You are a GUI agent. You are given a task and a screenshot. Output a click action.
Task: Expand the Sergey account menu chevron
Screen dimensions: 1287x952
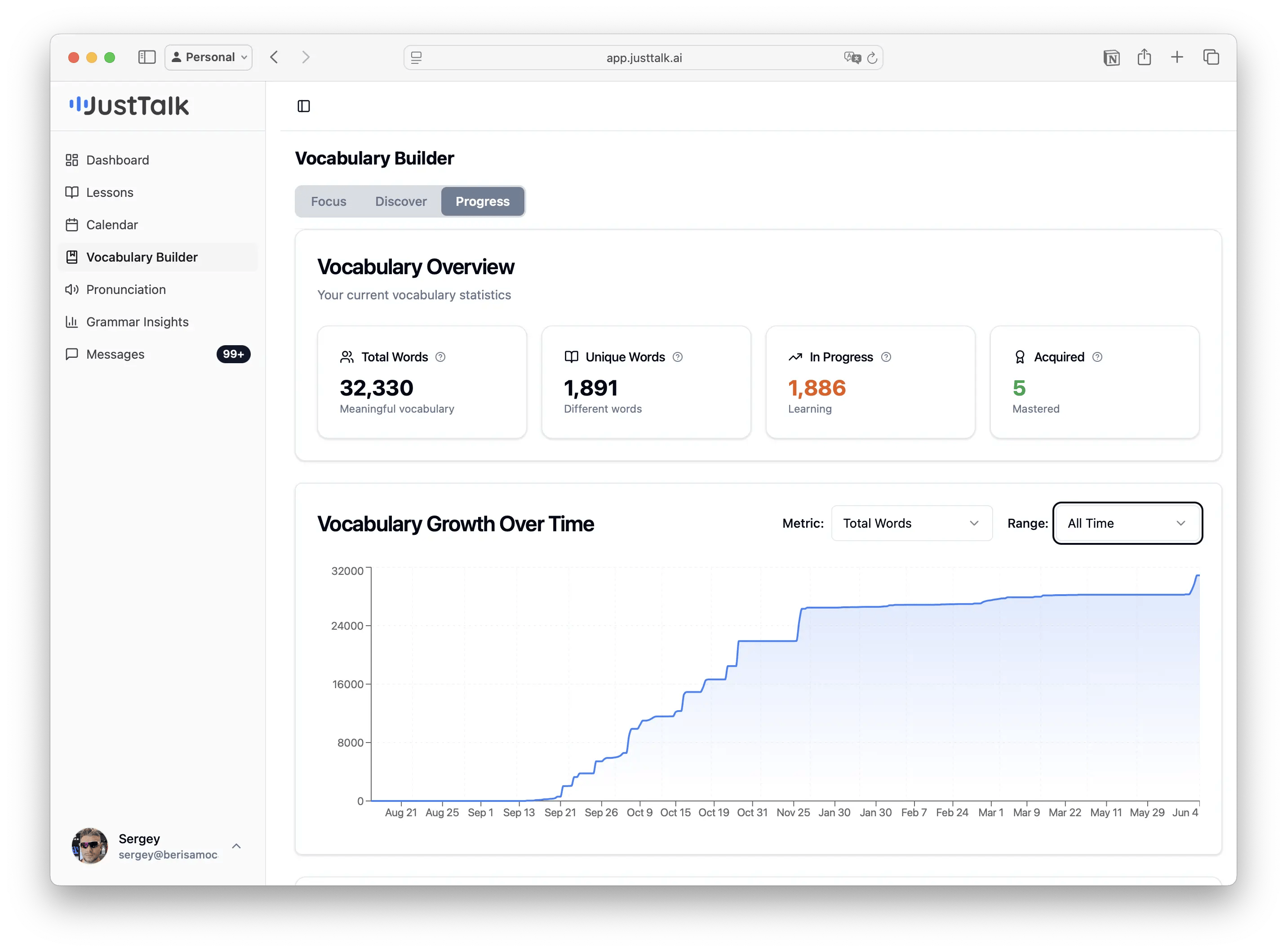[x=236, y=846]
